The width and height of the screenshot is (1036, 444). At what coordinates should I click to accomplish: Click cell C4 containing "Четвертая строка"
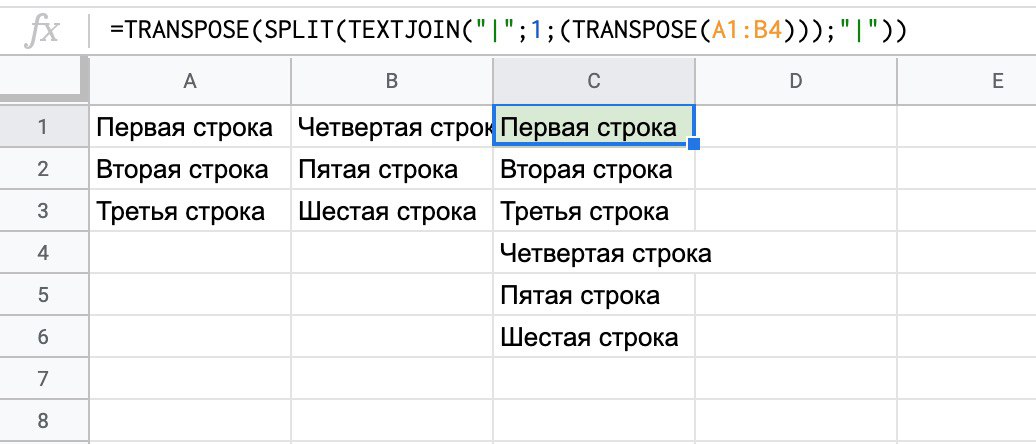point(596,254)
